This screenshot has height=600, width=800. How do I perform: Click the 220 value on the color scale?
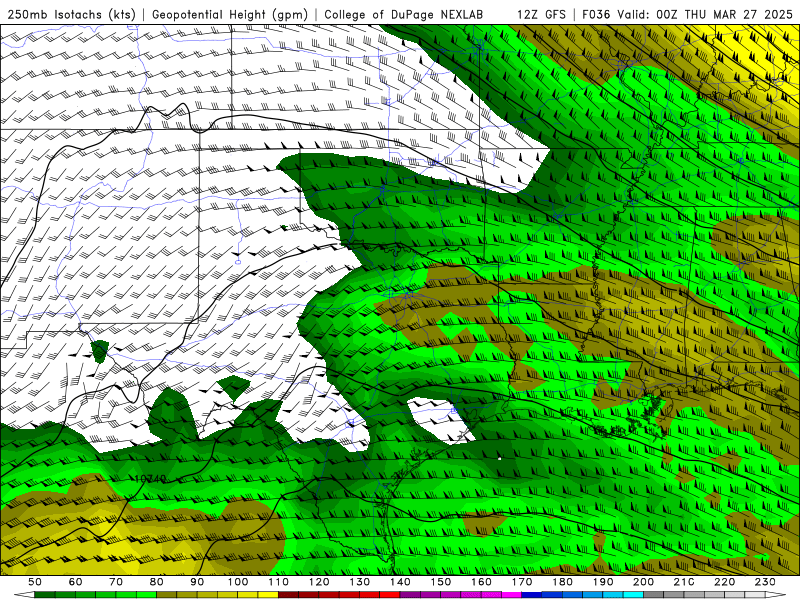click(724, 582)
